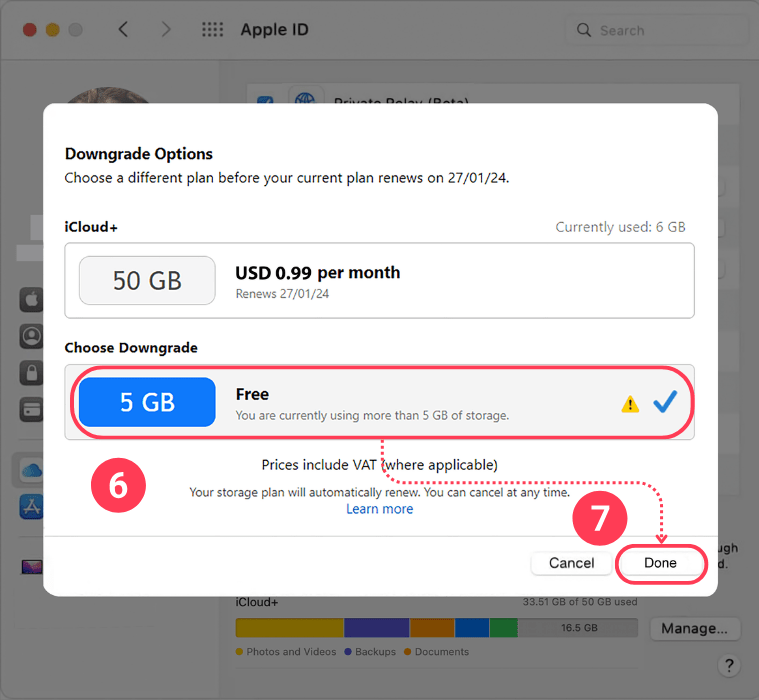Click the blue checkmark on Free plan
Screen dimensions: 759x700
pyautogui.click(x=665, y=401)
